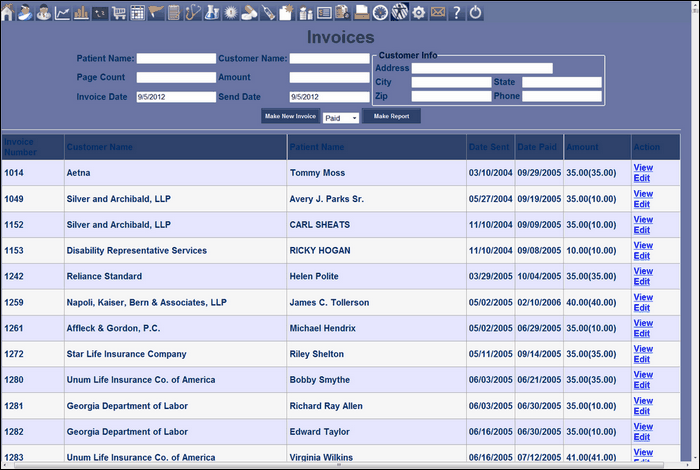Open the question mark help icon
700x470 pixels.
[x=456, y=12]
